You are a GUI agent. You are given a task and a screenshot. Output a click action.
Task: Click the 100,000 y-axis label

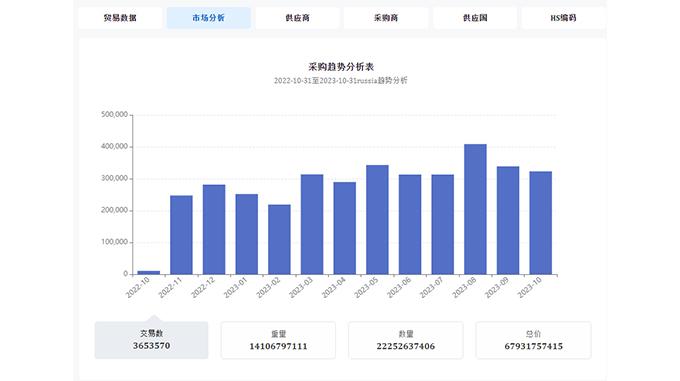point(114,242)
